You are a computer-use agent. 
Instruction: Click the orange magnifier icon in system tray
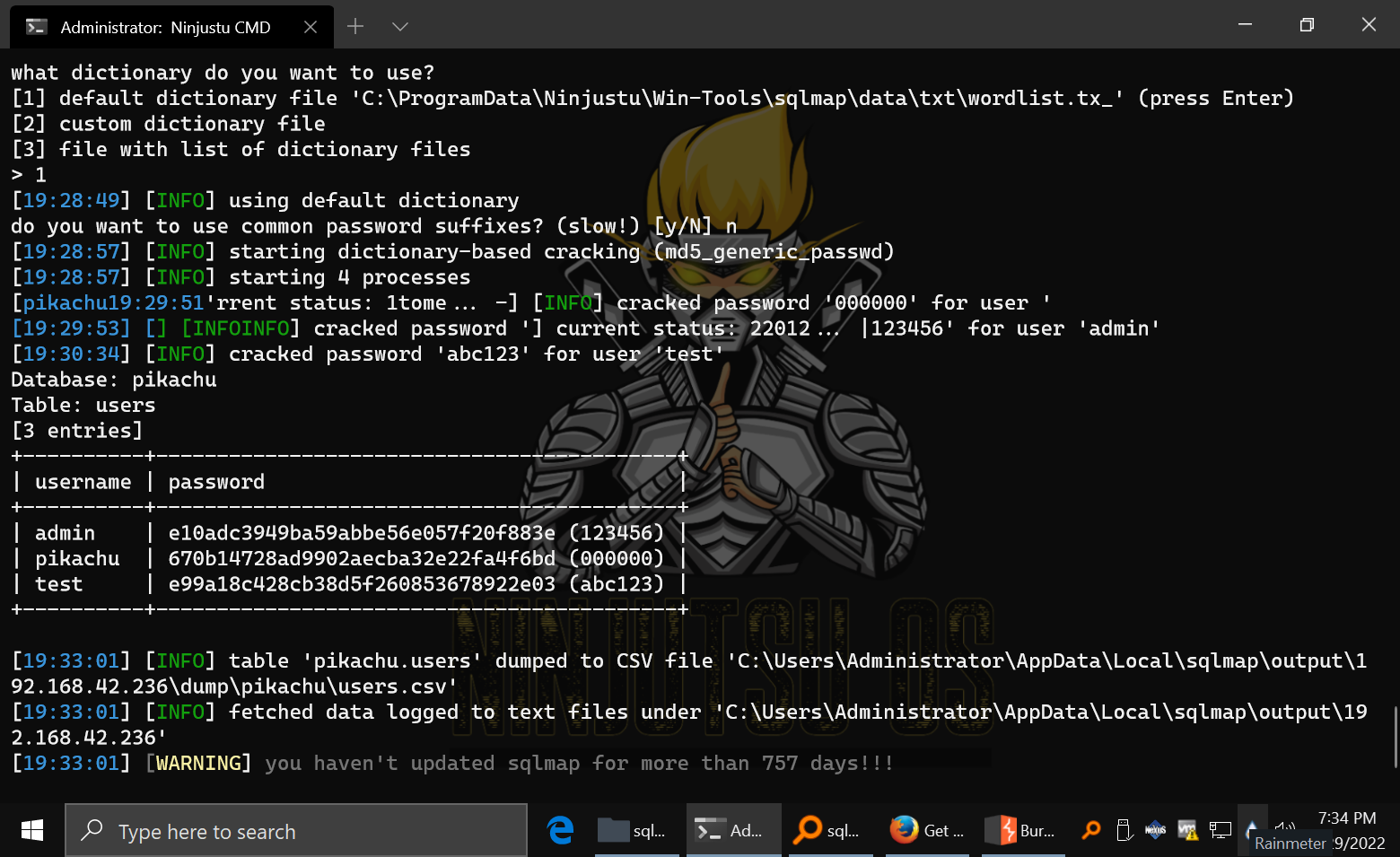tap(1091, 830)
